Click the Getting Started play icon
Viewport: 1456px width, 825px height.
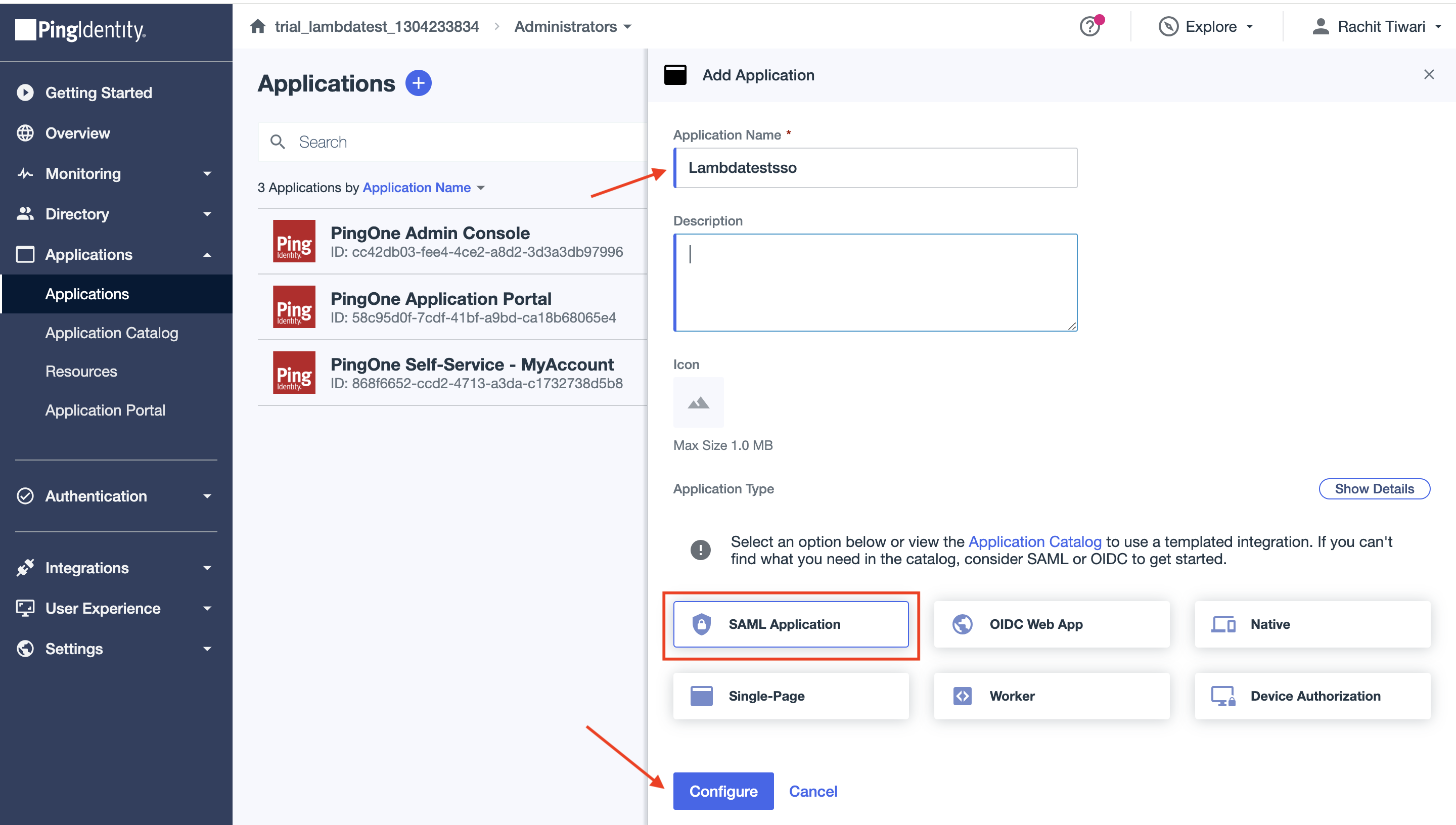(25, 93)
